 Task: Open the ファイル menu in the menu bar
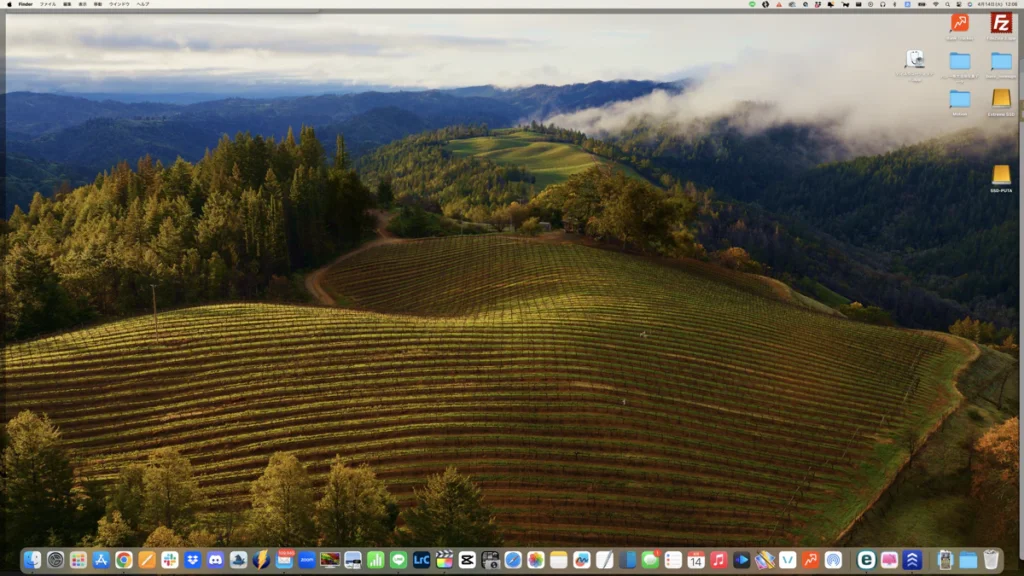pos(48,4)
